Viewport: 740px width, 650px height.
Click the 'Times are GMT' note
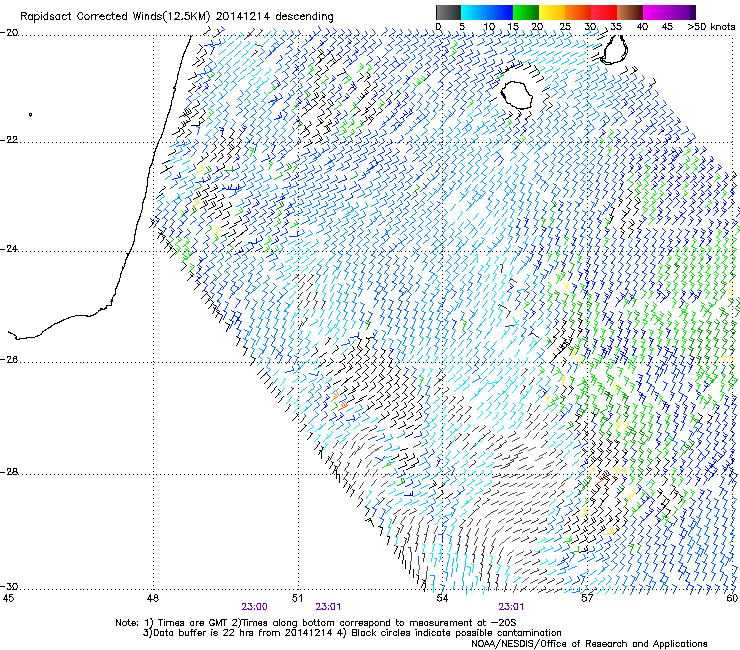pos(192,623)
